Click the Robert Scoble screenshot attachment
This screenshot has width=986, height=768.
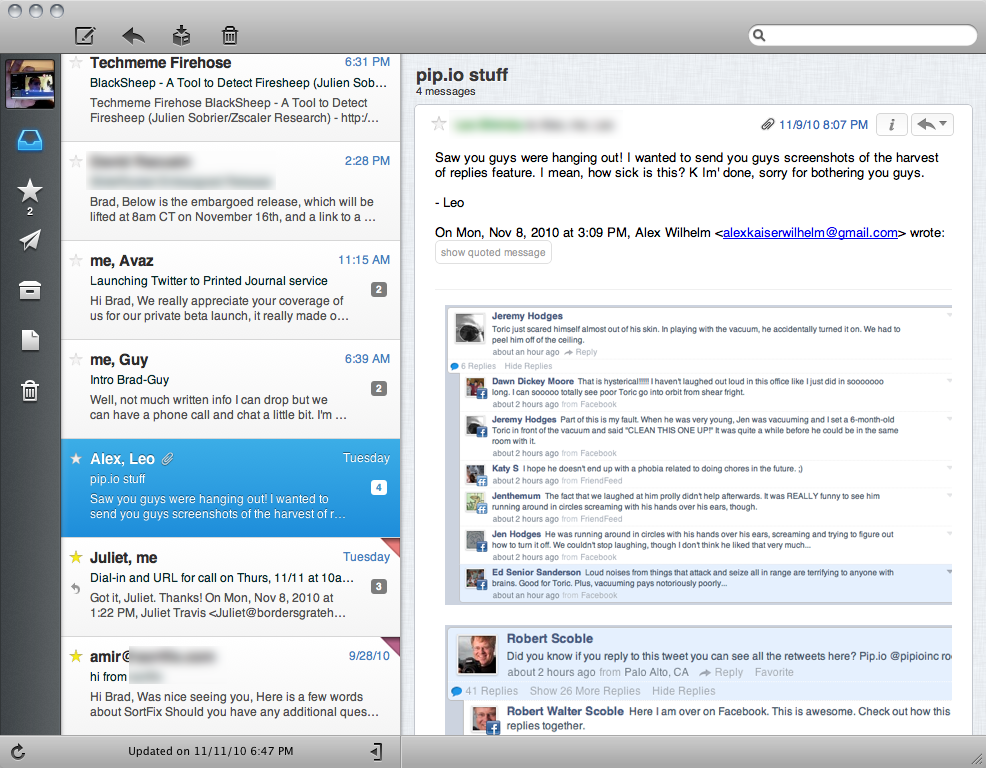[698, 680]
